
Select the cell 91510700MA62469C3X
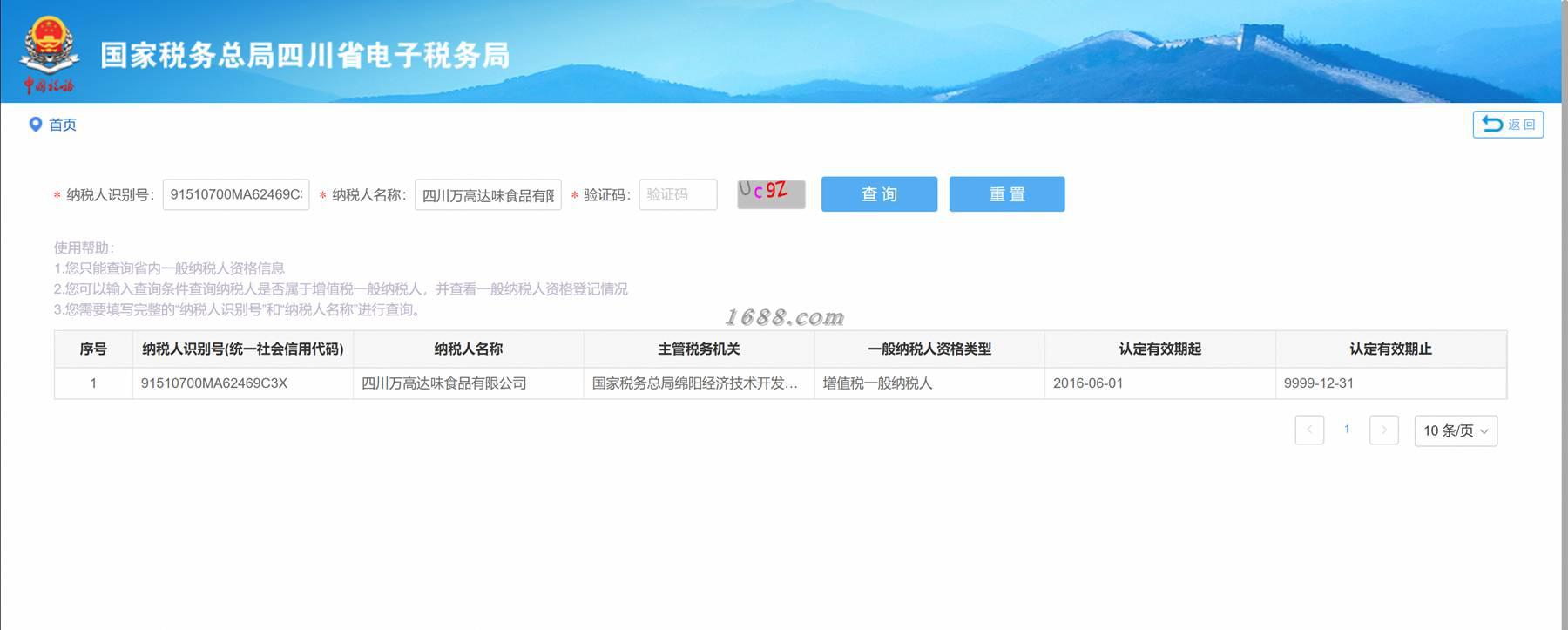coord(243,383)
